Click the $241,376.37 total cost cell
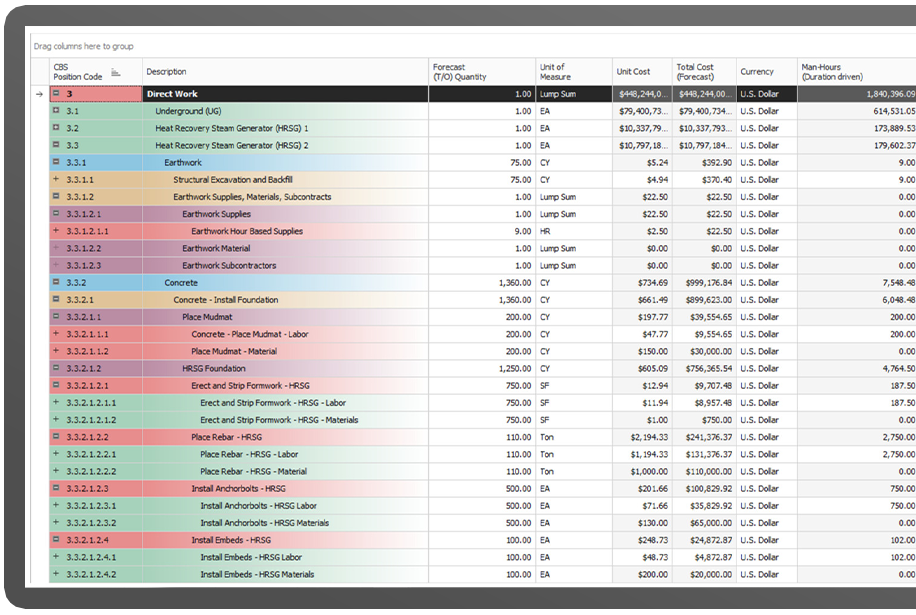The height and width of the screenshot is (615, 916). (x=704, y=437)
